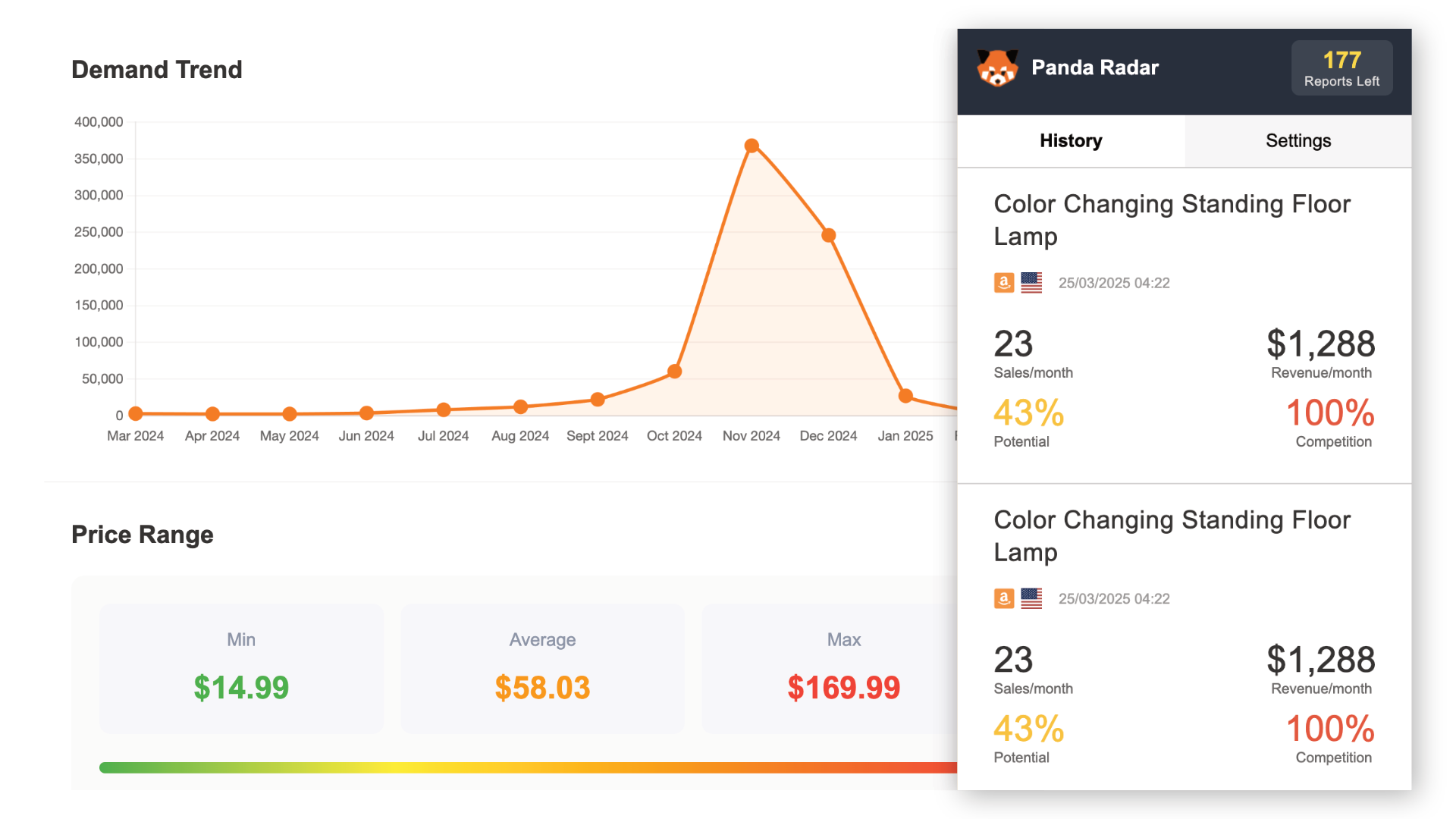Click the Jan 2025 data point
1456x819 pixels.
tap(905, 396)
